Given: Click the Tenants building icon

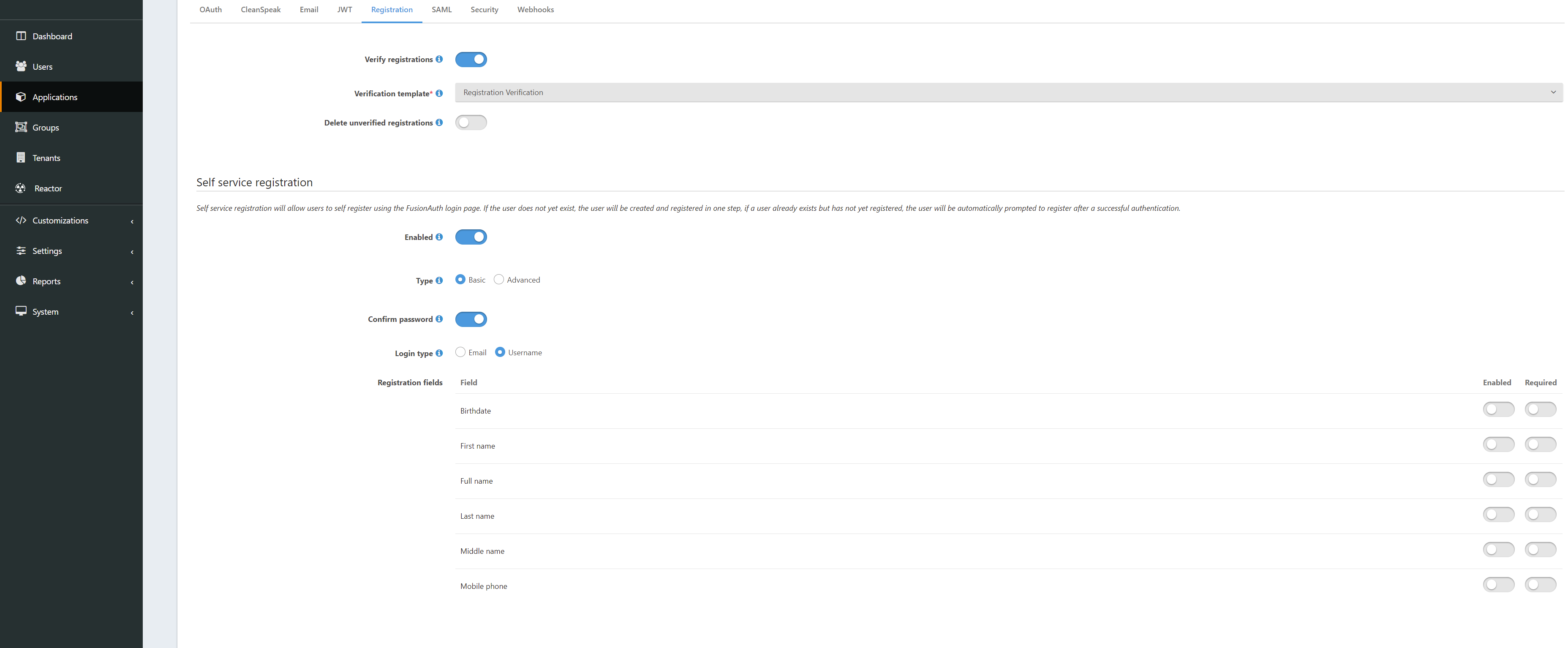Looking at the screenshot, I should click(x=21, y=157).
